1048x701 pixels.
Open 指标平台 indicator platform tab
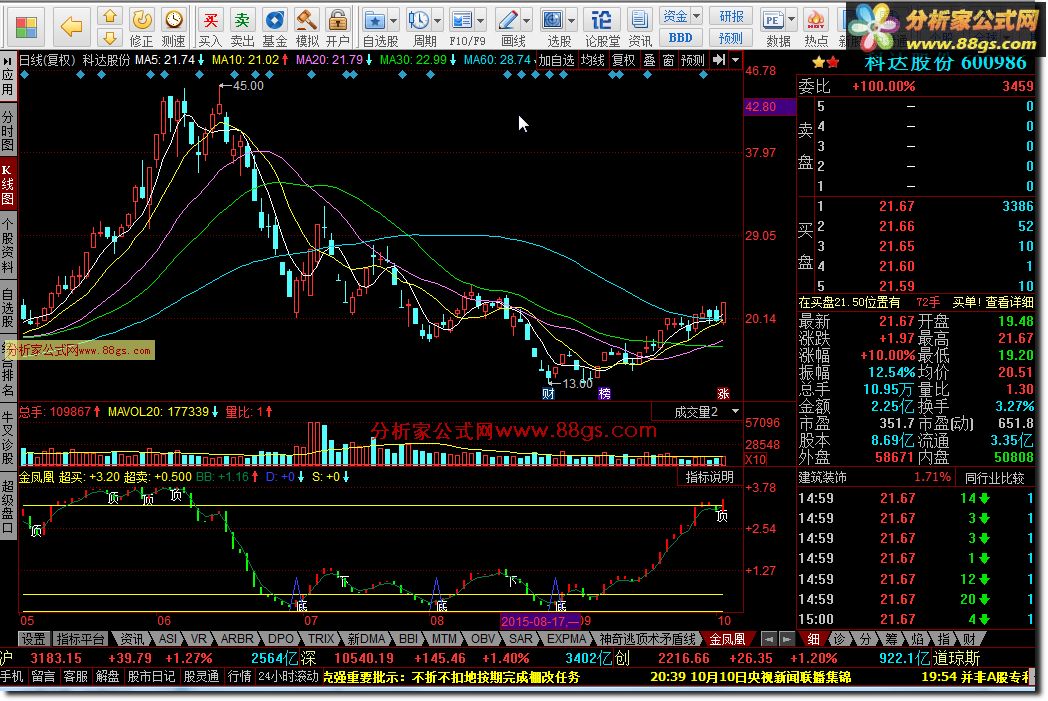80,640
